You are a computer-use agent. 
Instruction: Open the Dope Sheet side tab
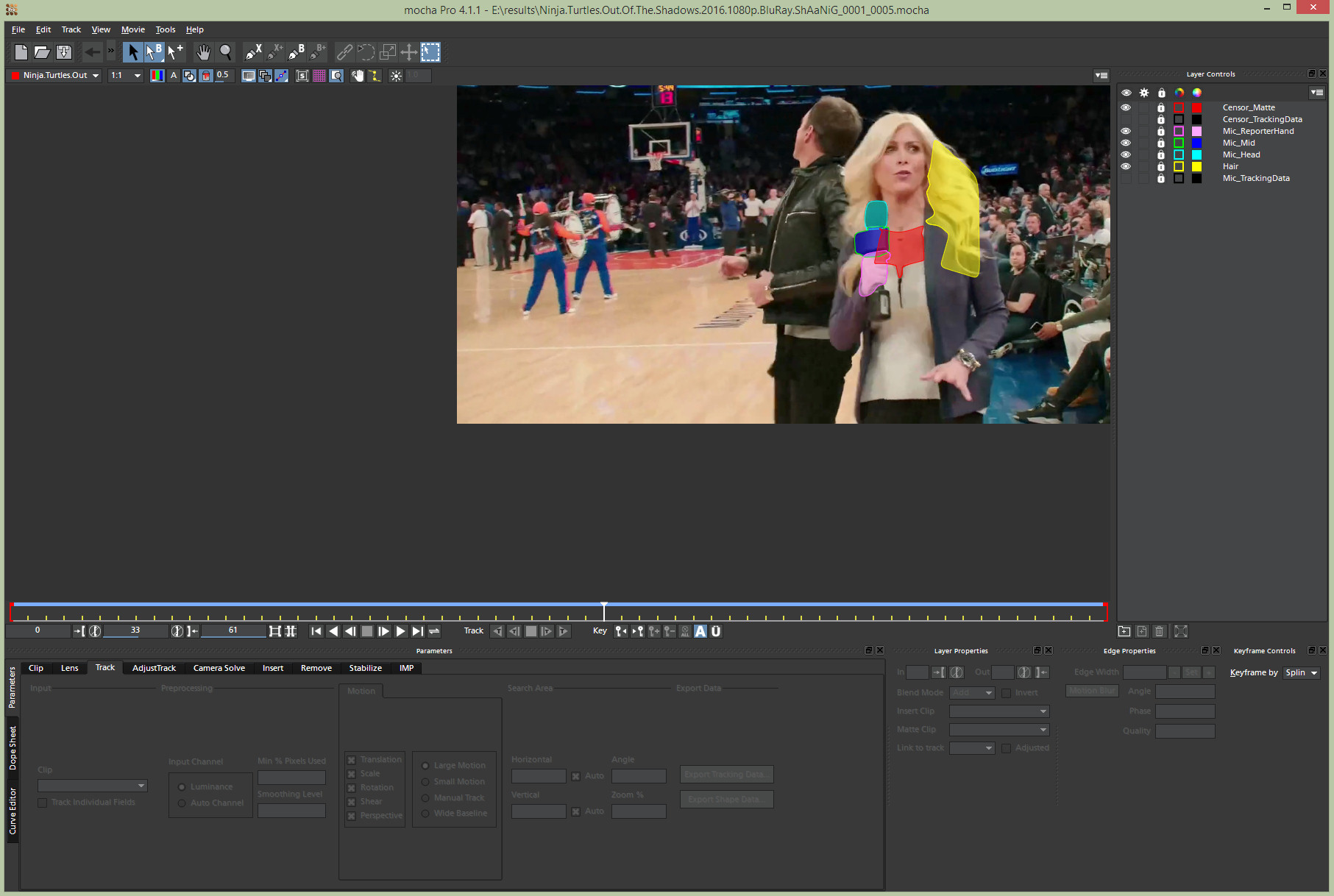pos(13,748)
